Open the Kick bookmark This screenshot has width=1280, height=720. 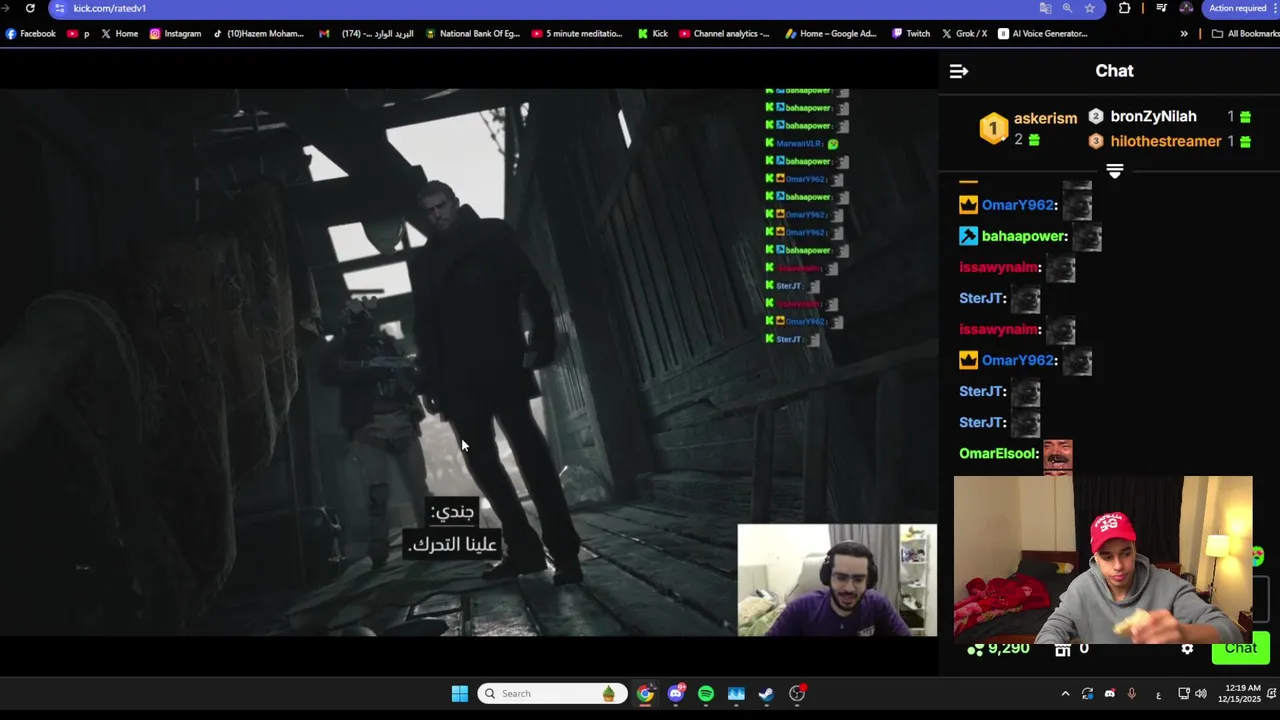coord(653,33)
